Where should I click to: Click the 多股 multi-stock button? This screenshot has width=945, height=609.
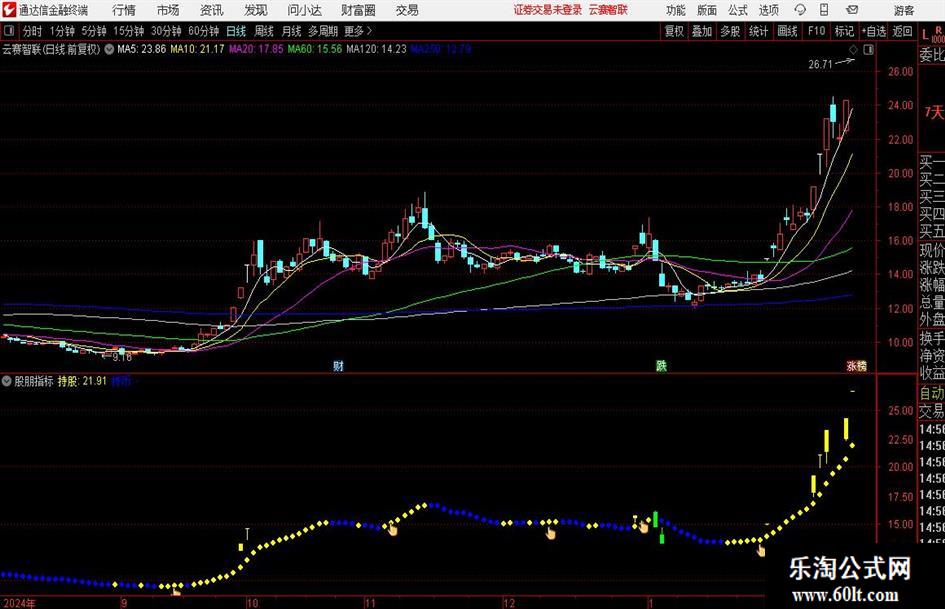point(730,31)
